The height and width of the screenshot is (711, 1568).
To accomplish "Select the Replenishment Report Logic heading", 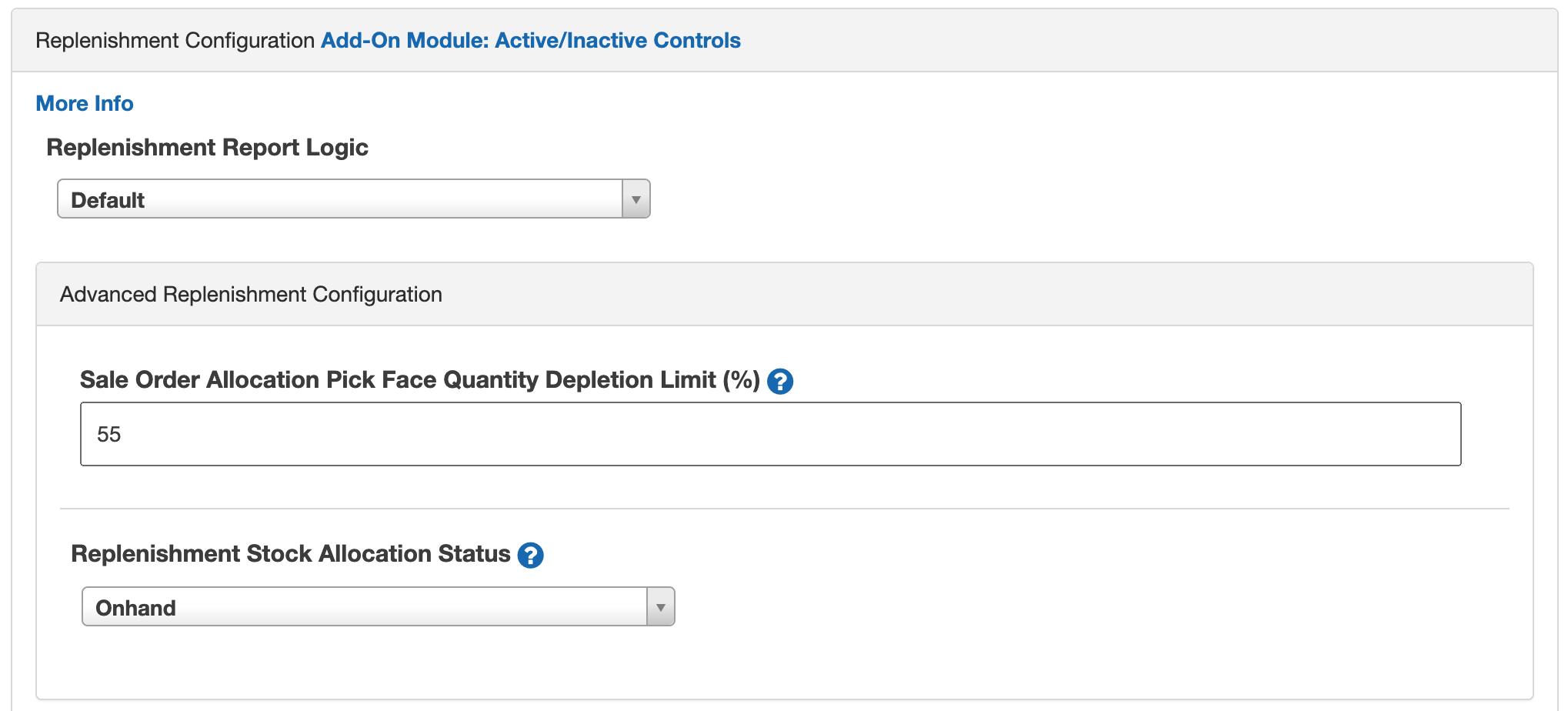I will [x=207, y=147].
